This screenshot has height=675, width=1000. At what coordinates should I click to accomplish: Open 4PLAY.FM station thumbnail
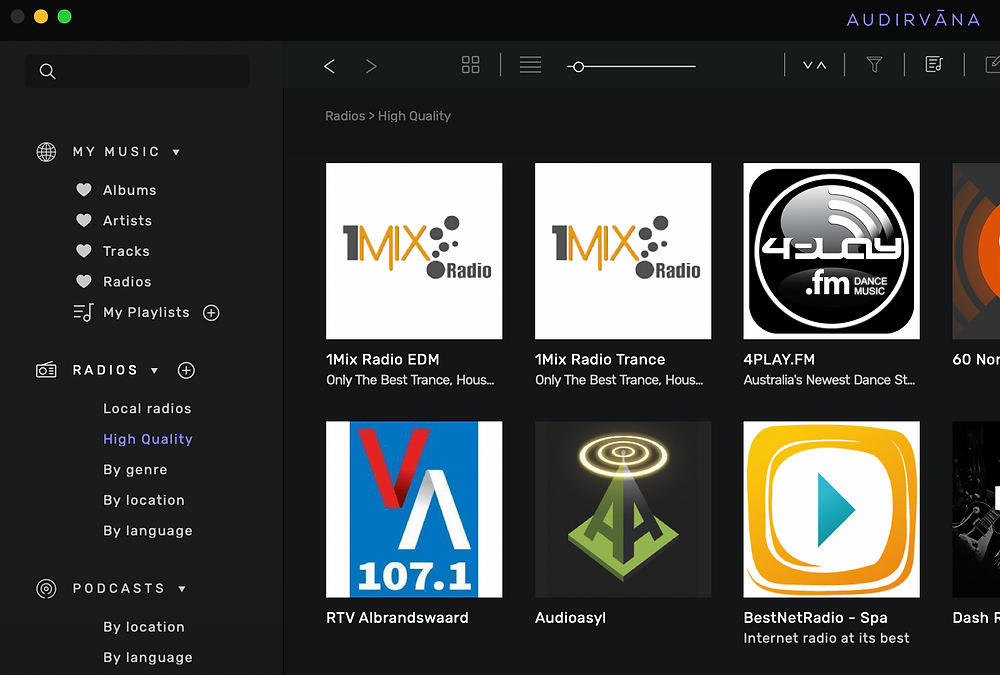point(832,251)
